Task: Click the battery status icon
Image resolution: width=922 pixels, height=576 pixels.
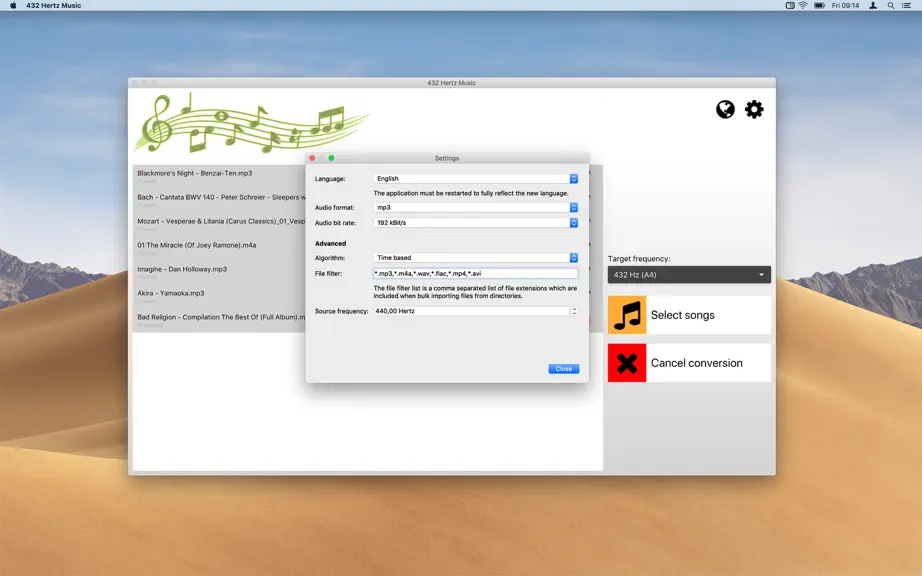Action: (x=819, y=5)
